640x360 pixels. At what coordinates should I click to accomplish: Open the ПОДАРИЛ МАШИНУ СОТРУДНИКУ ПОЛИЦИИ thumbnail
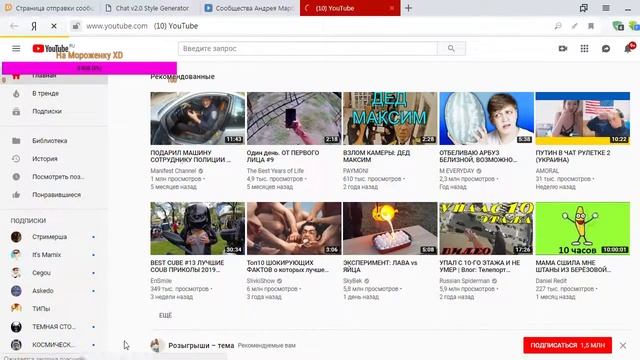[198, 118]
